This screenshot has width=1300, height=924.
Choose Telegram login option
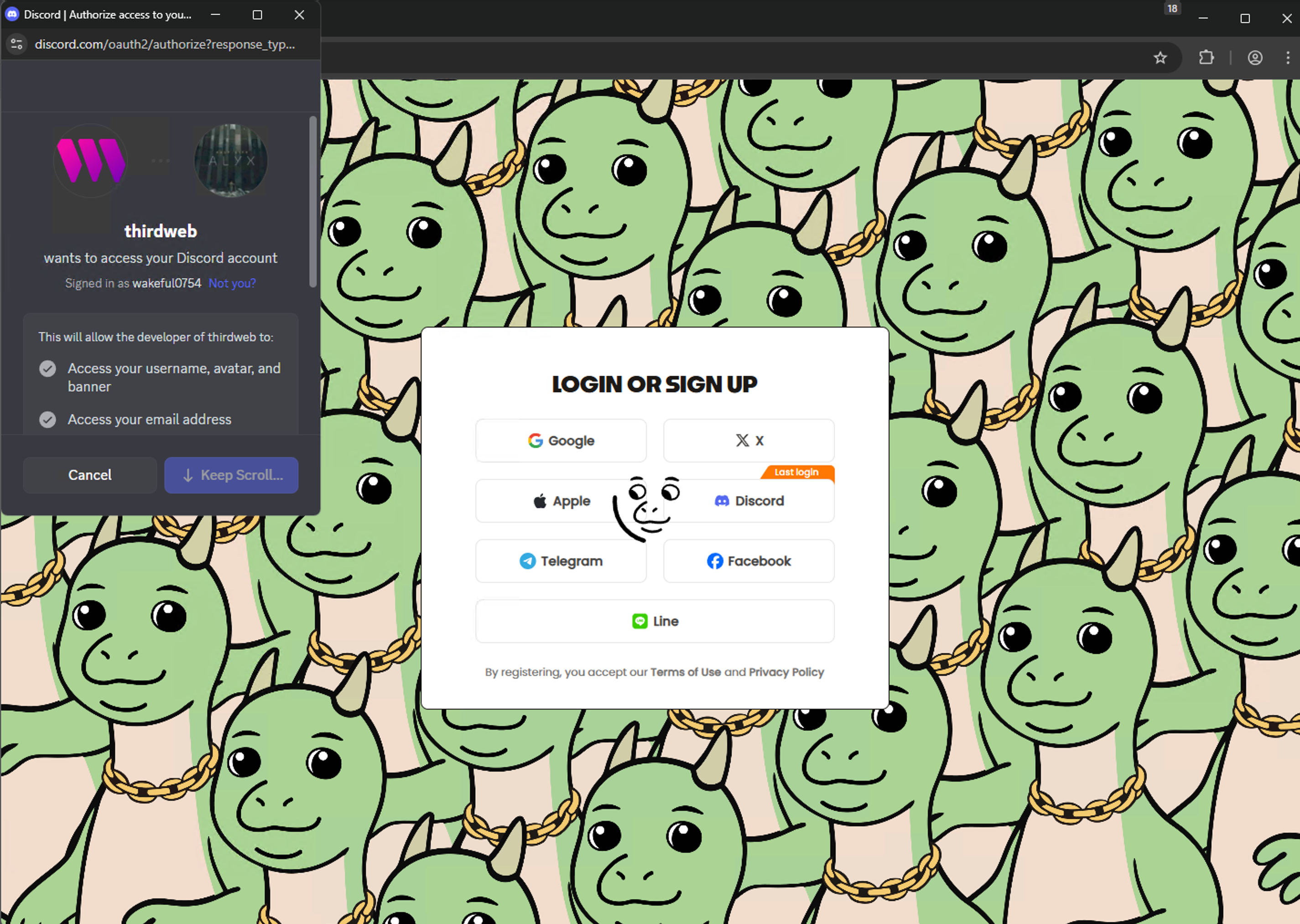coord(561,561)
